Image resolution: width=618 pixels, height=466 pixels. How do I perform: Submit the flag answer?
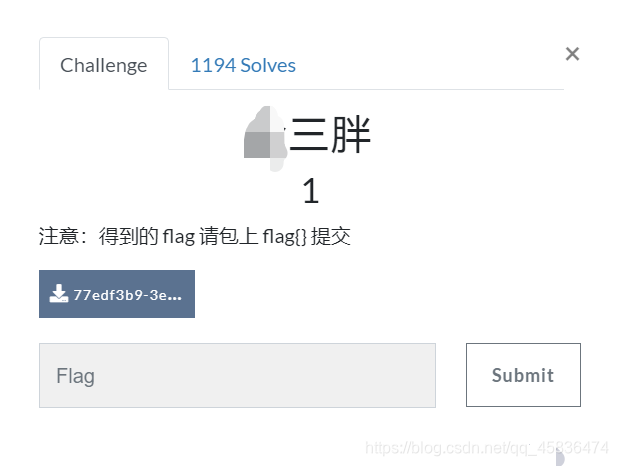coord(523,375)
